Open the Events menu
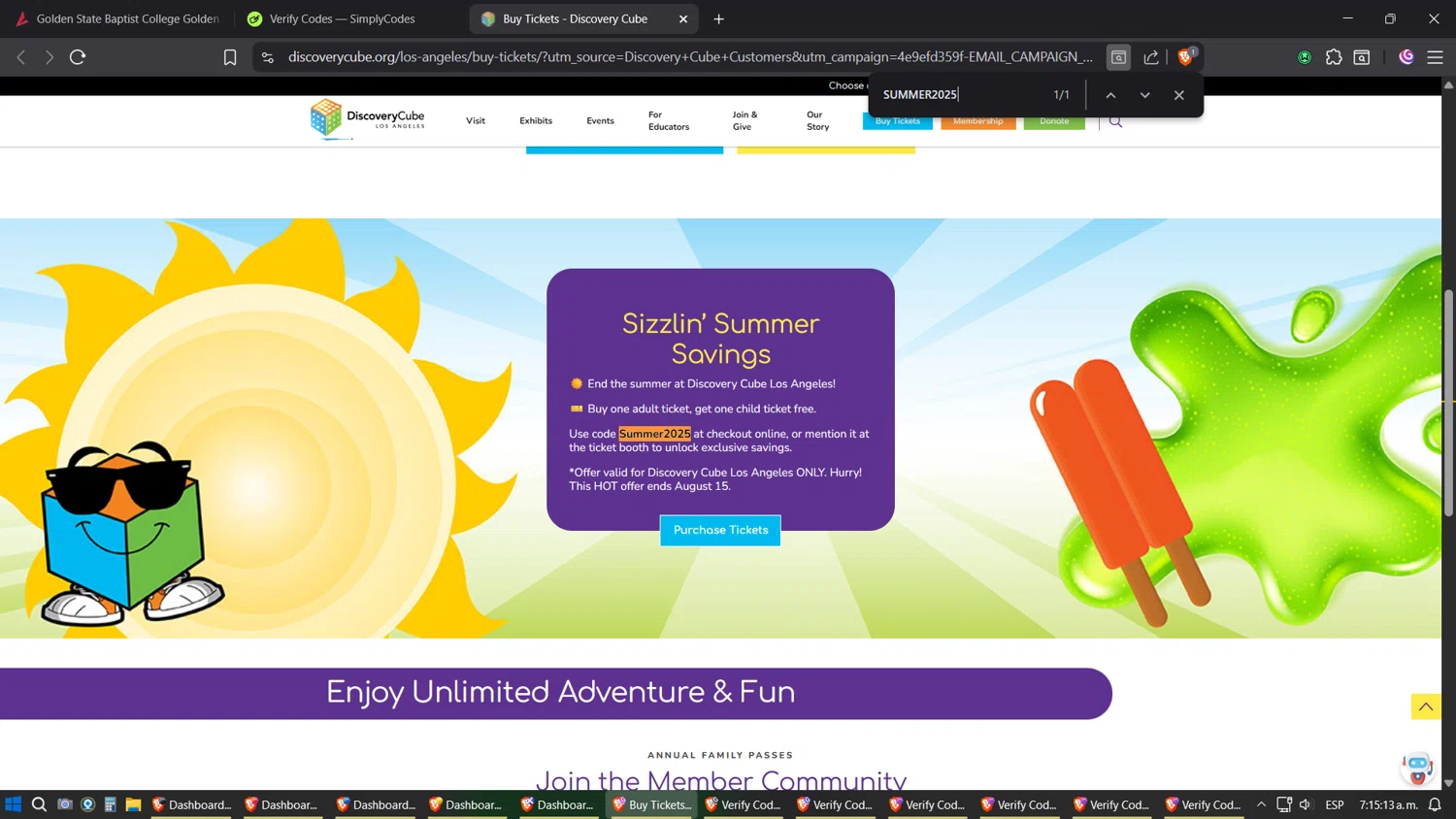Screen dimensions: 1456x819 click(600, 121)
